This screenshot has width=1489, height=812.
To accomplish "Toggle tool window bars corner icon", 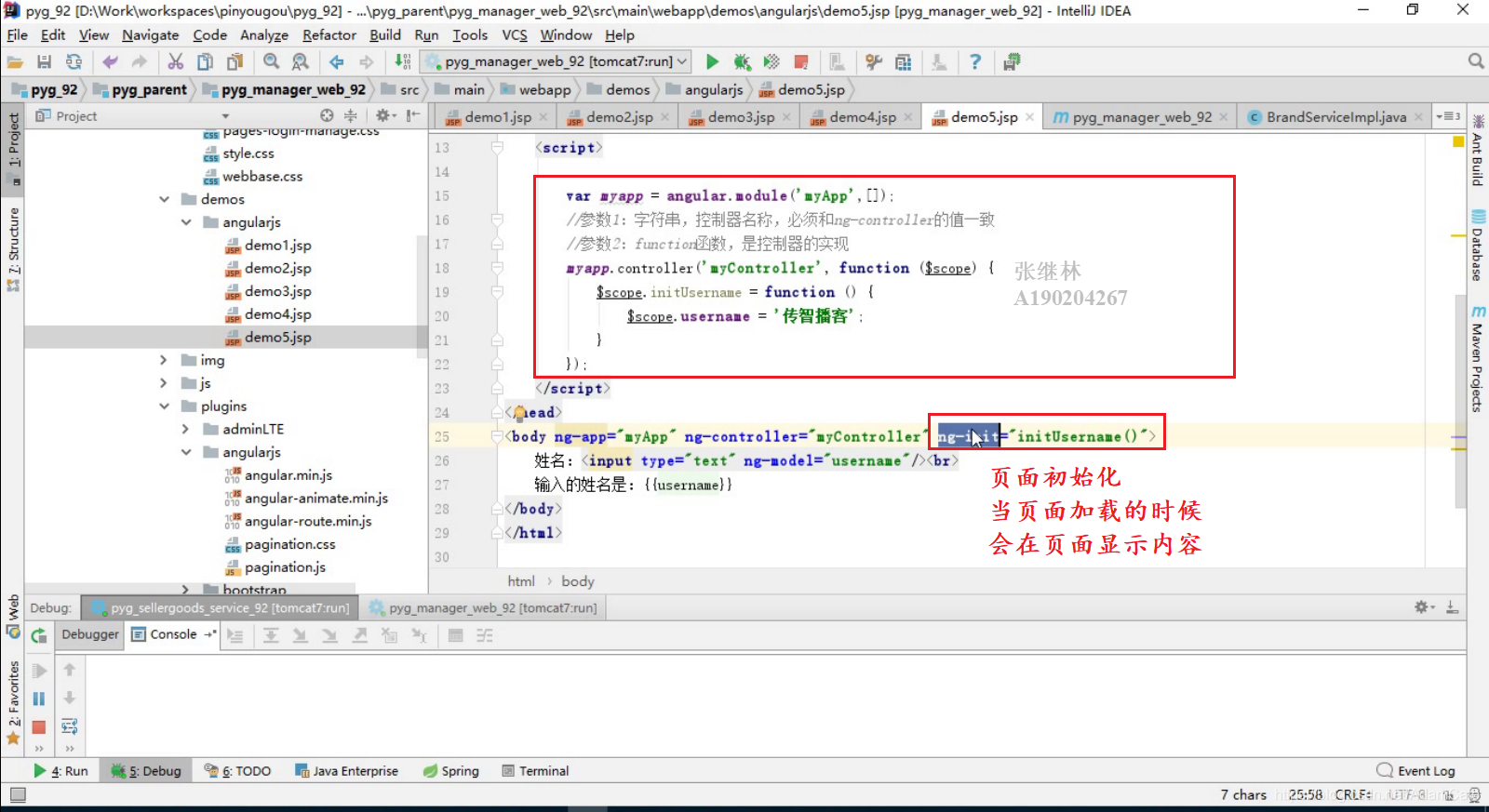I will click(18, 795).
